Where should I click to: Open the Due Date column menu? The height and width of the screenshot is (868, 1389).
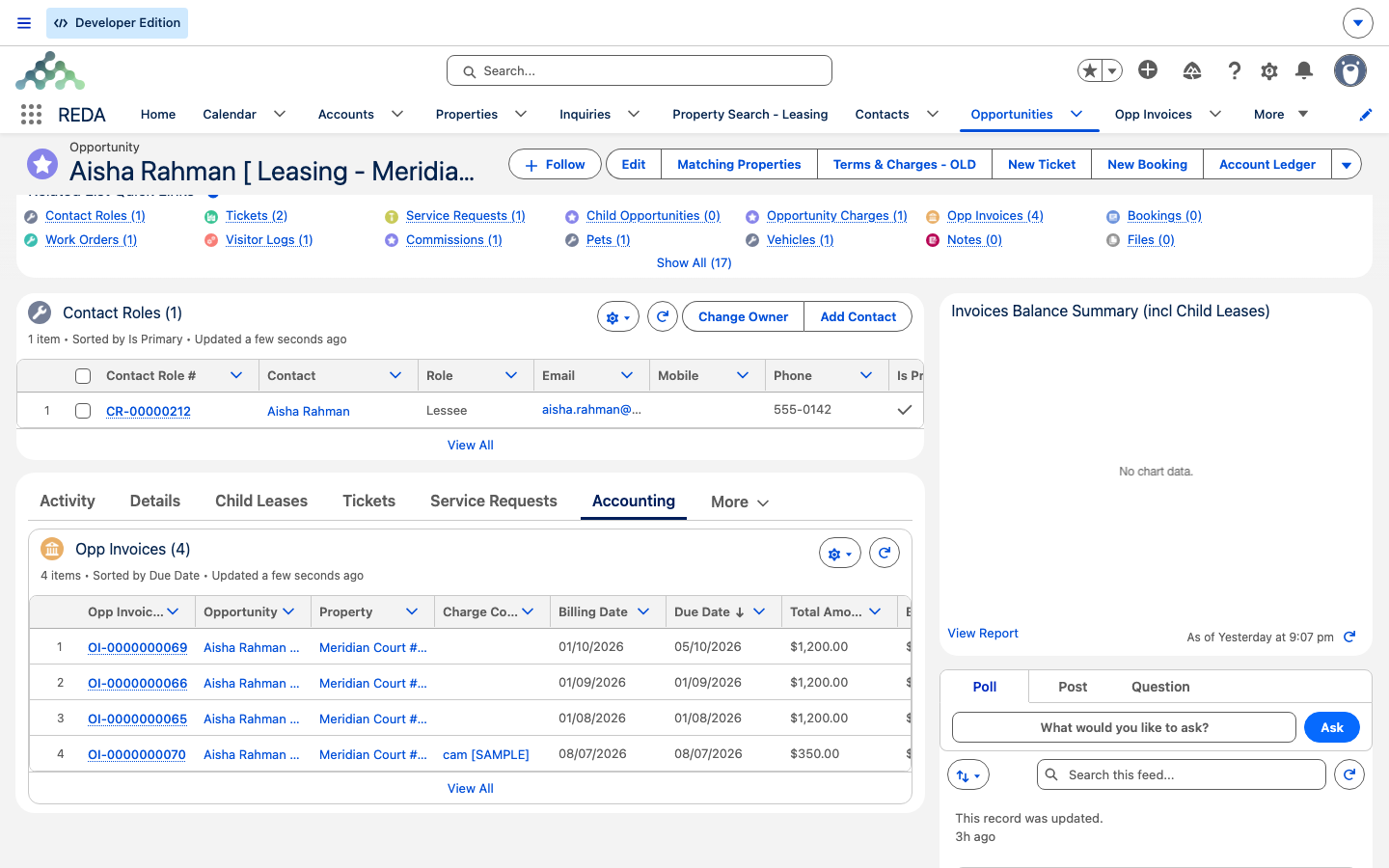[759, 611]
